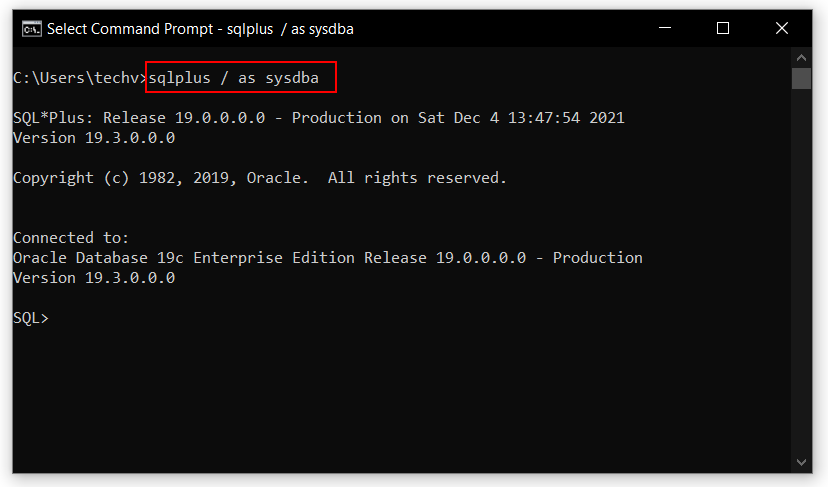Click the scrollbar up arrow
Screen dimensions: 828x487
pos(801,57)
